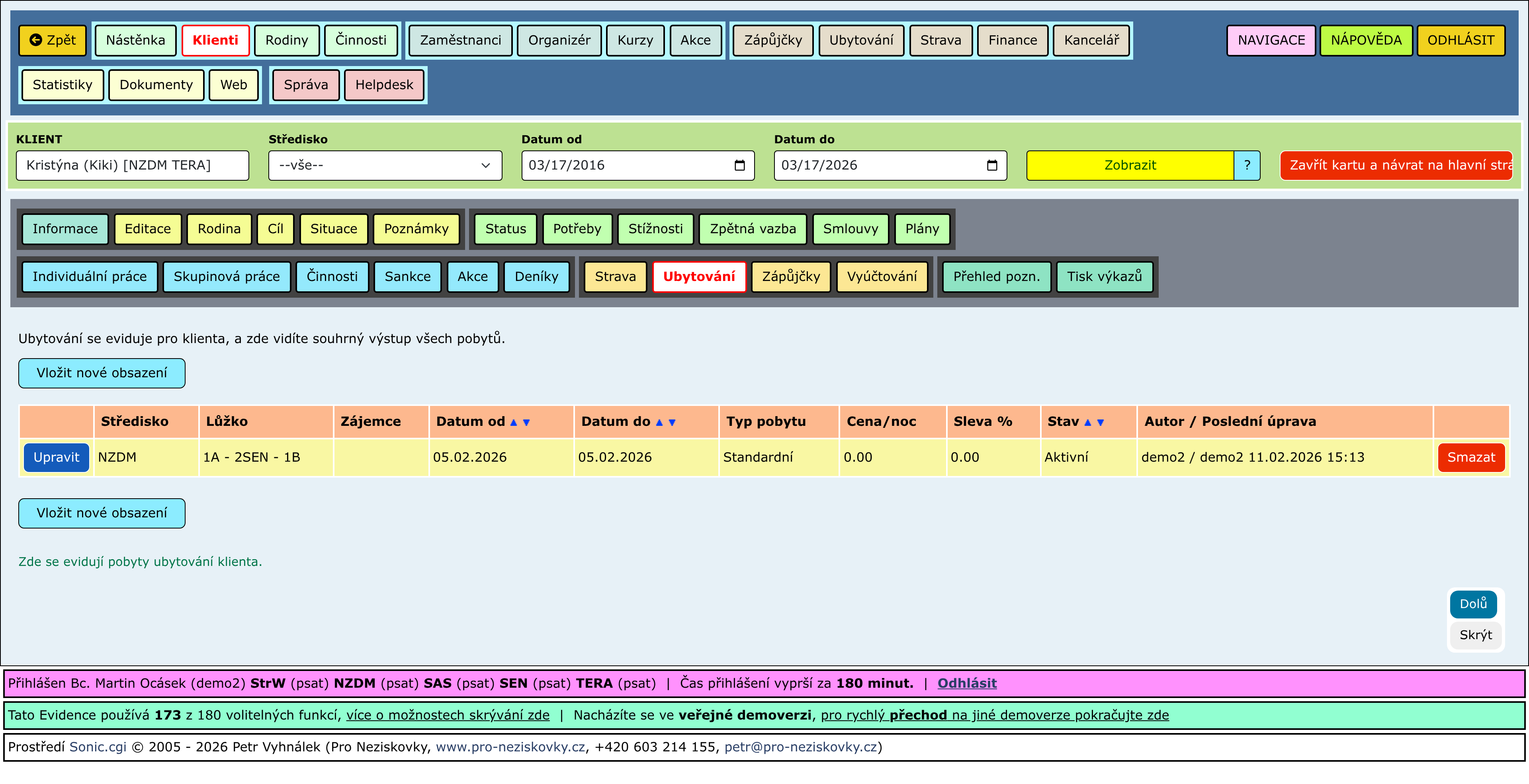This screenshot has width=1529, height=784.
Task: Switch to Vyúčtování tab
Action: point(882,276)
